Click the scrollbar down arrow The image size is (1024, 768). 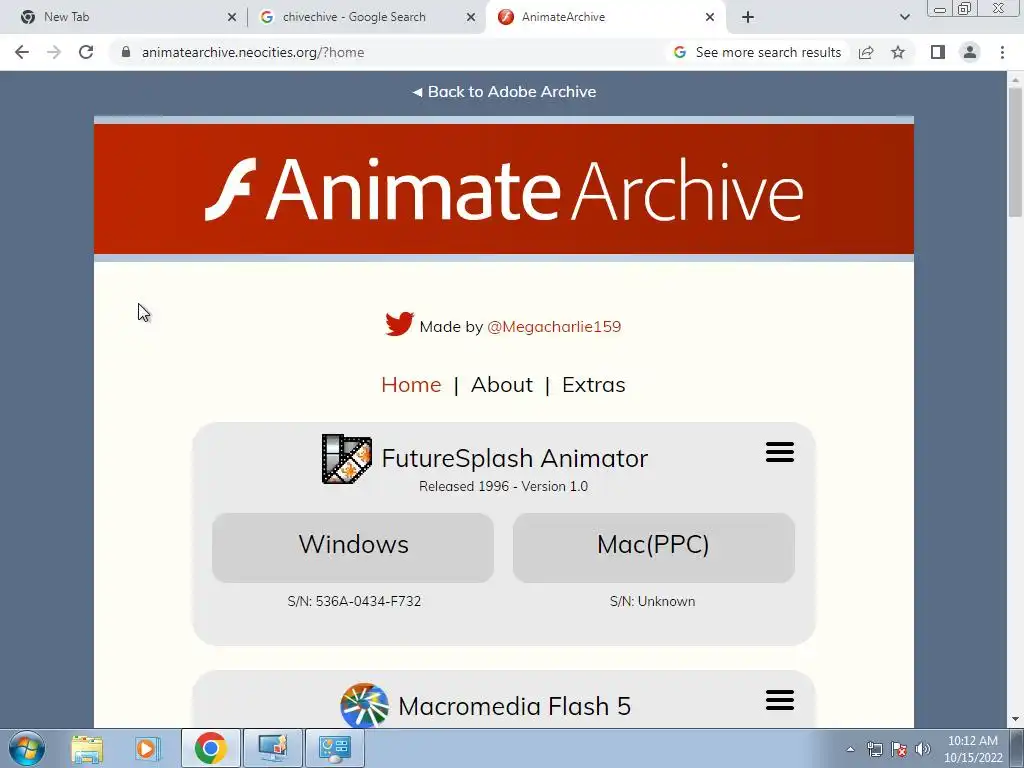pos(1015,719)
